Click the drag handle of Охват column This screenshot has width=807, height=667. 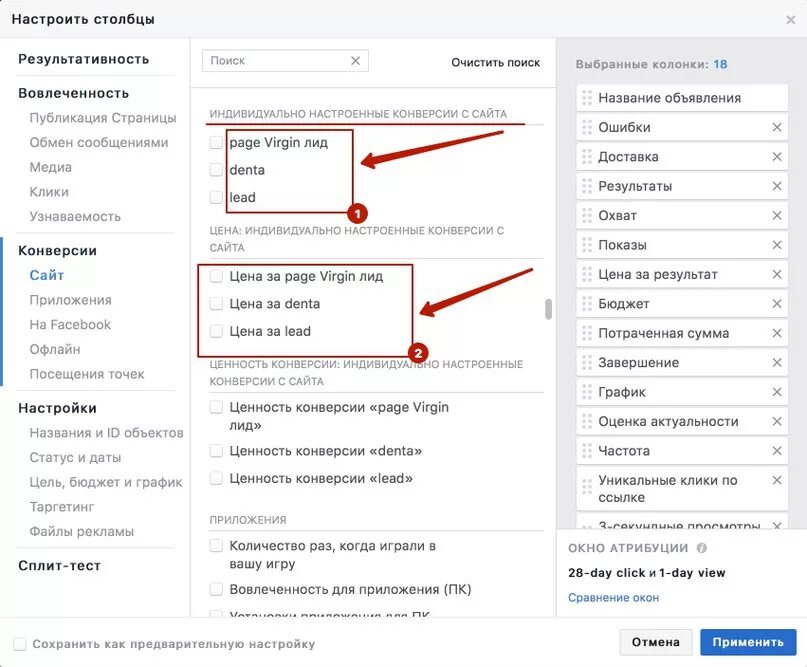tap(587, 215)
